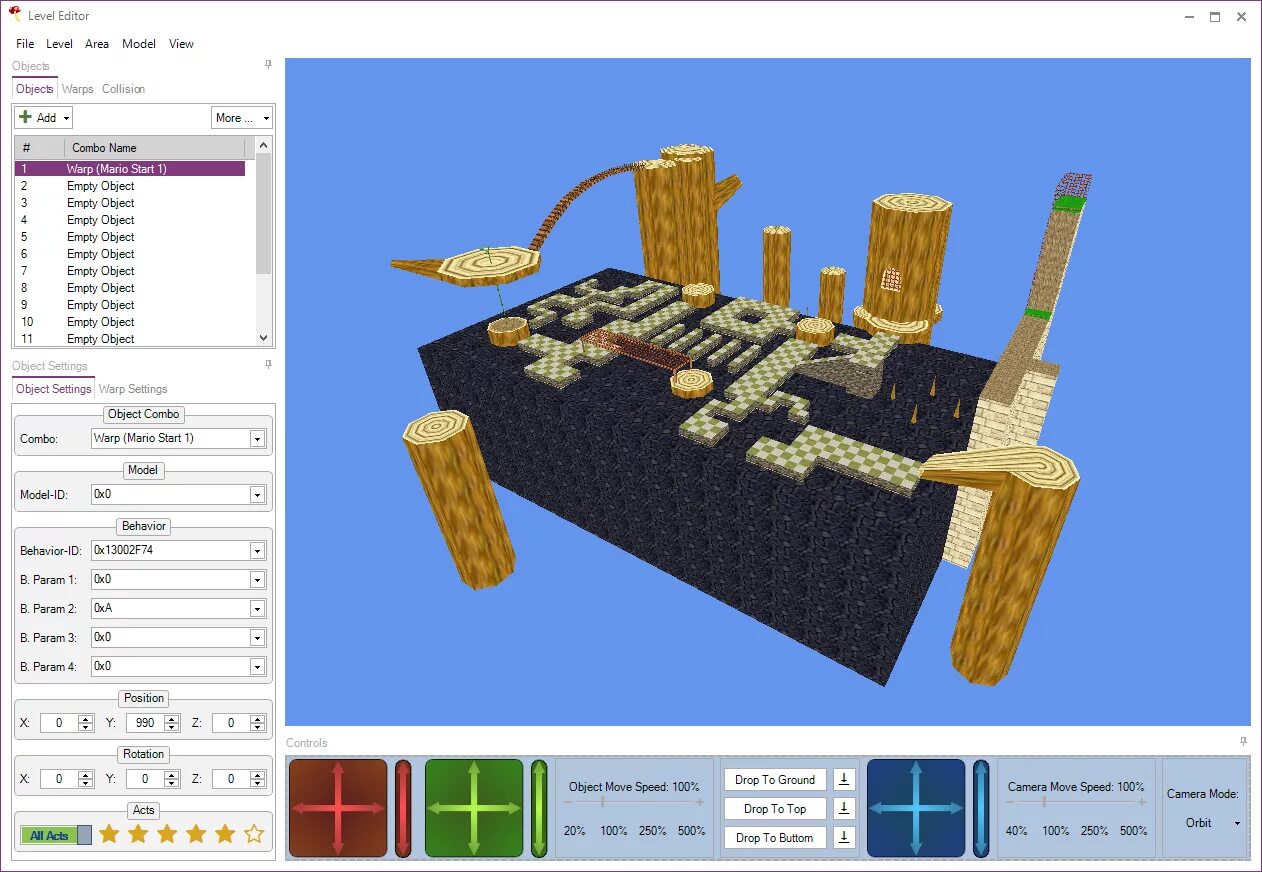Click the objects list scrollbar
Viewport: 1262px width, 872px height.
(264, 242)
